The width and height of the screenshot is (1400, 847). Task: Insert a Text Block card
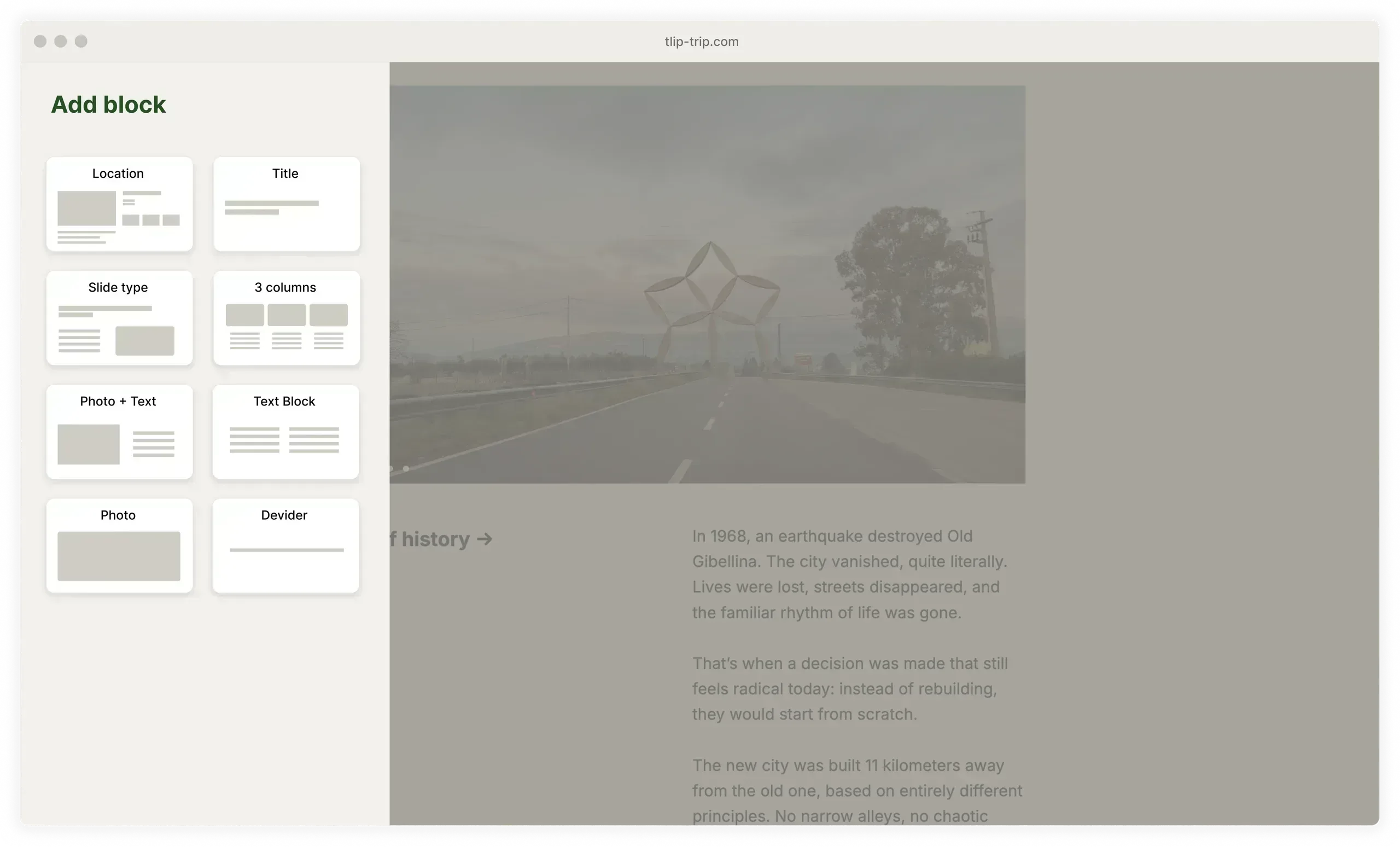coord(286,432)
